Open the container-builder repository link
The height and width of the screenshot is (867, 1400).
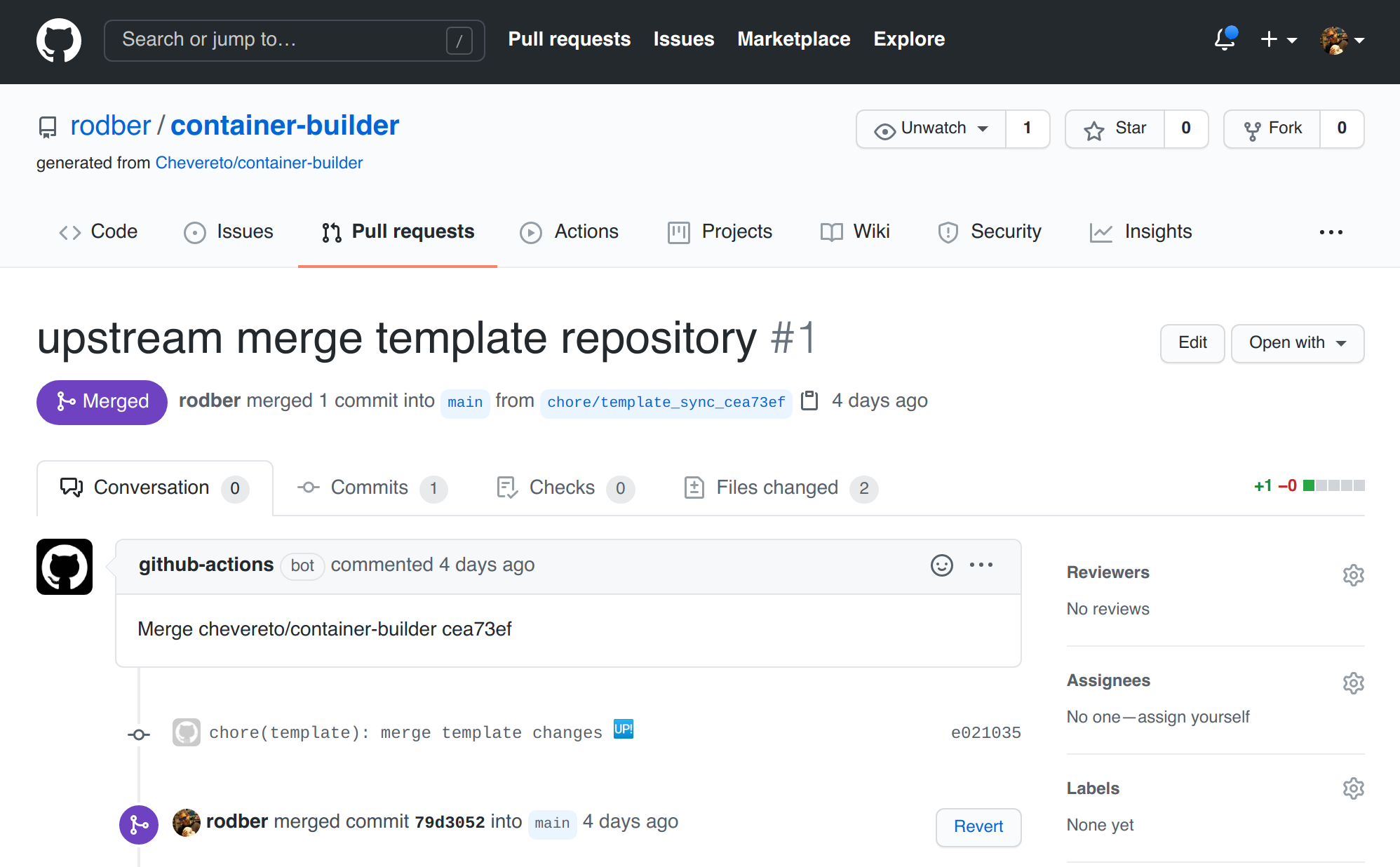(285, 126)
